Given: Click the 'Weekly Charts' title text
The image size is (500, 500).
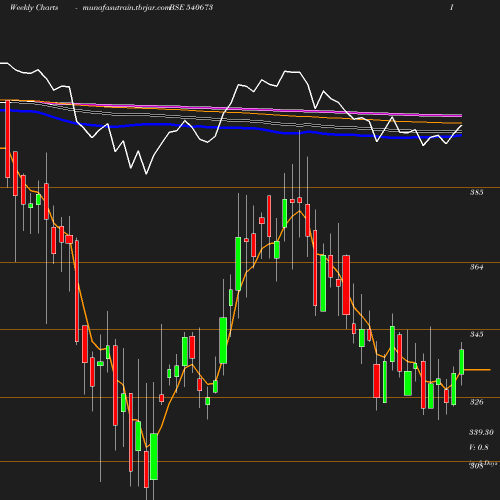Looking at the screenshot, I should click(x=34, y=7).
